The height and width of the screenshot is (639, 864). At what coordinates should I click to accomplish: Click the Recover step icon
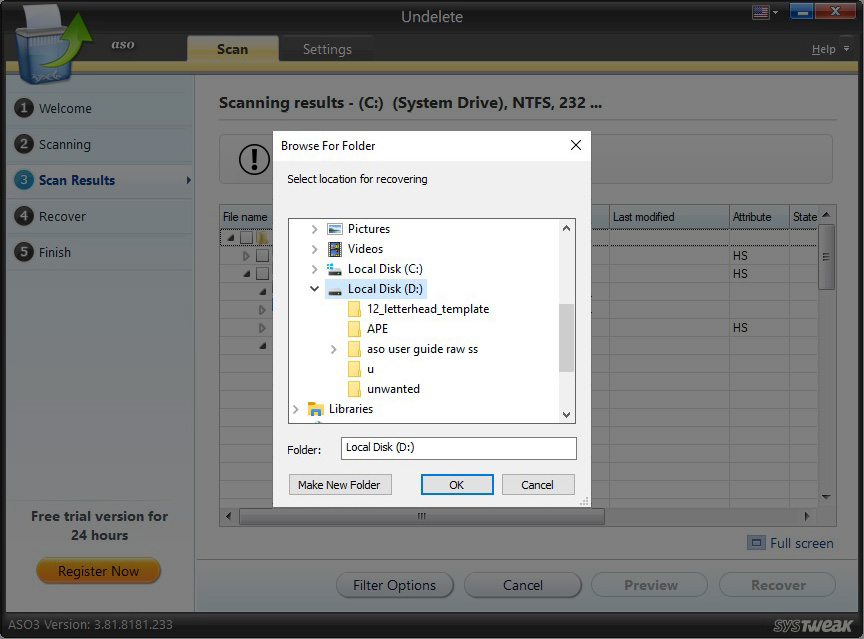22,216
